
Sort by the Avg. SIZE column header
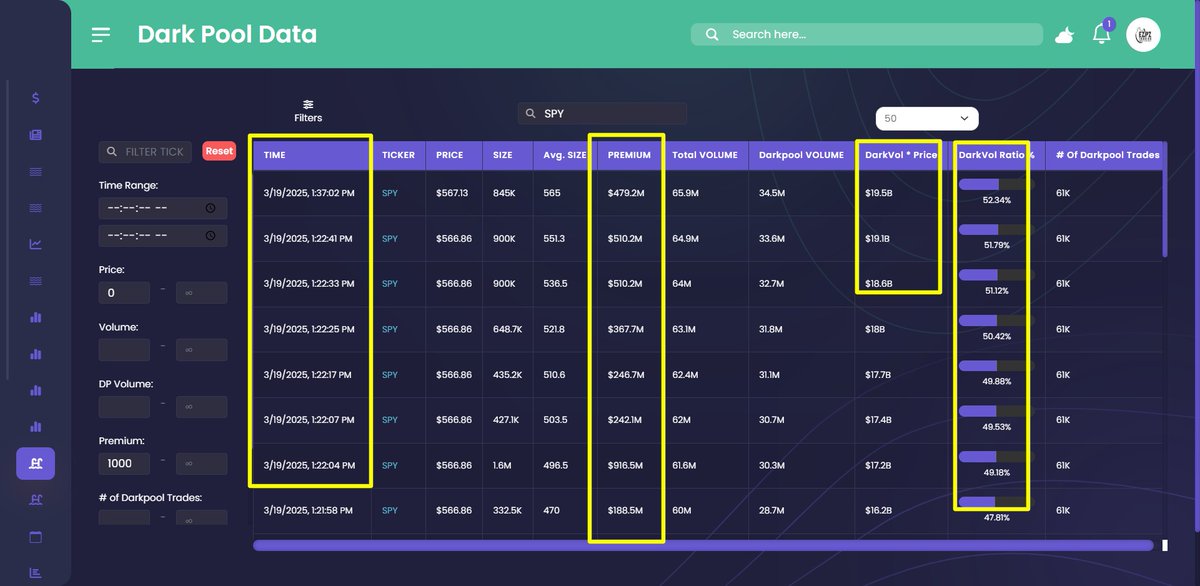564,155
